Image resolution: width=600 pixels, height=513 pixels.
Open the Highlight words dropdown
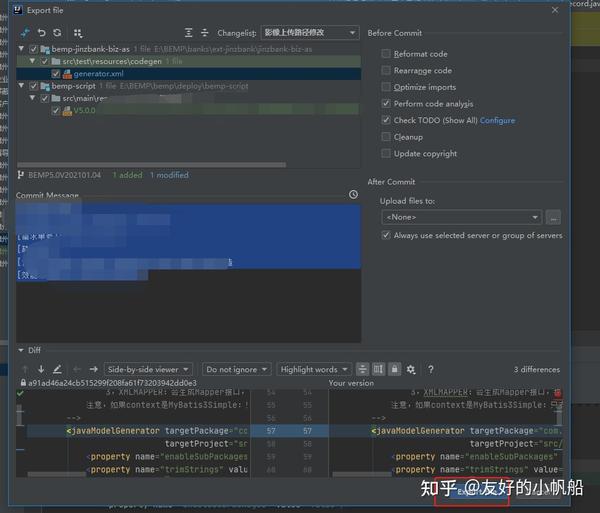[x=314, y=369]
